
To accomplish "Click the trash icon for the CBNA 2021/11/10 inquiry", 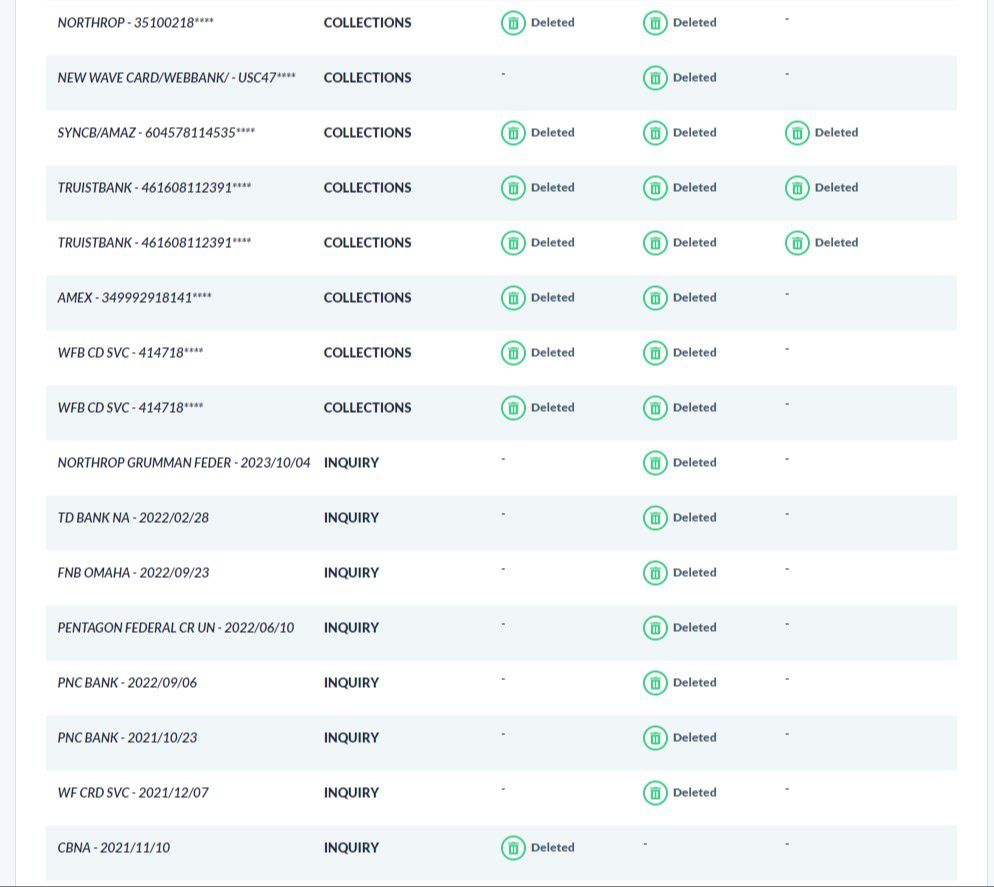I will 513,848.
